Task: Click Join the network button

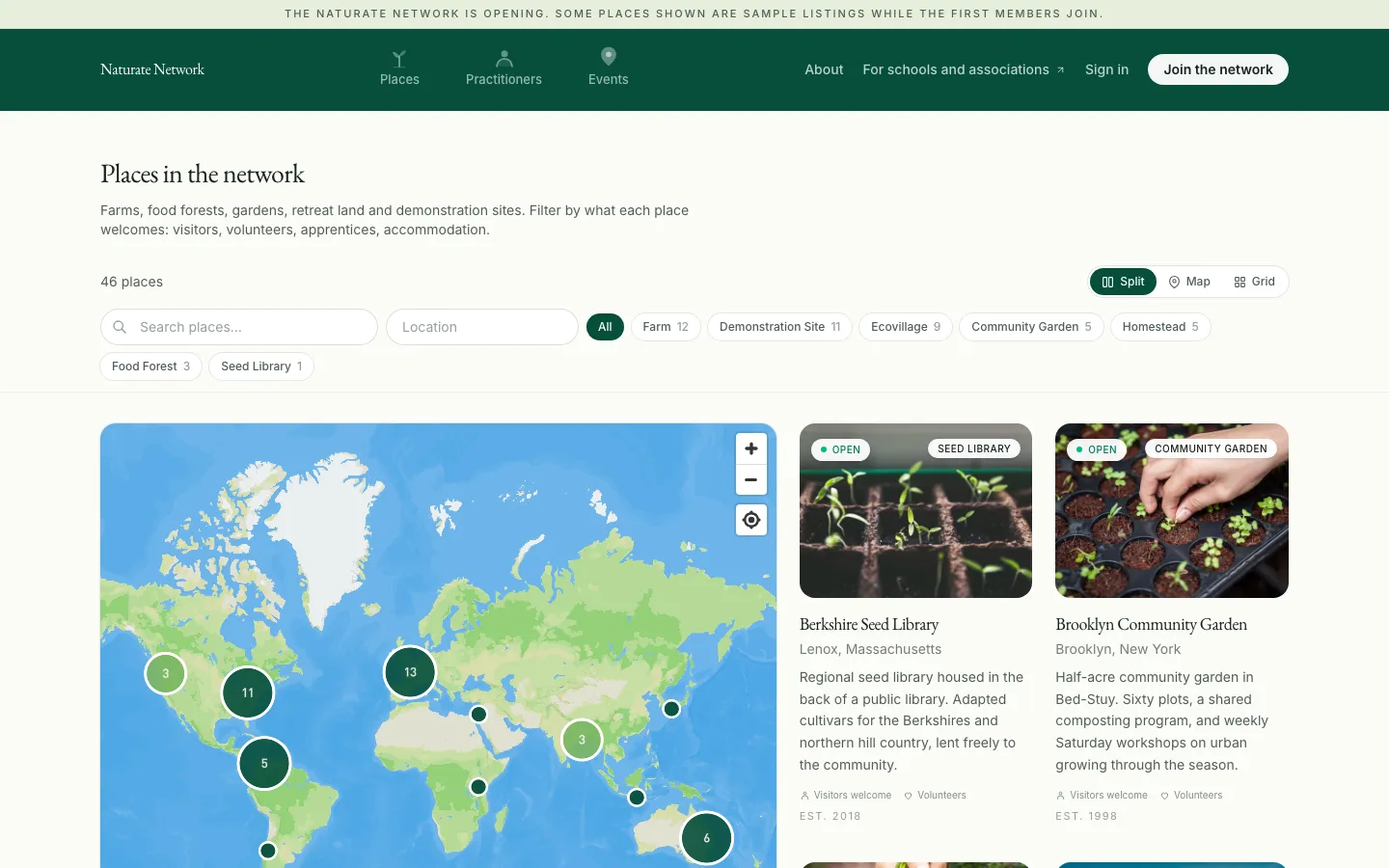Action: tap(1218, 69)
